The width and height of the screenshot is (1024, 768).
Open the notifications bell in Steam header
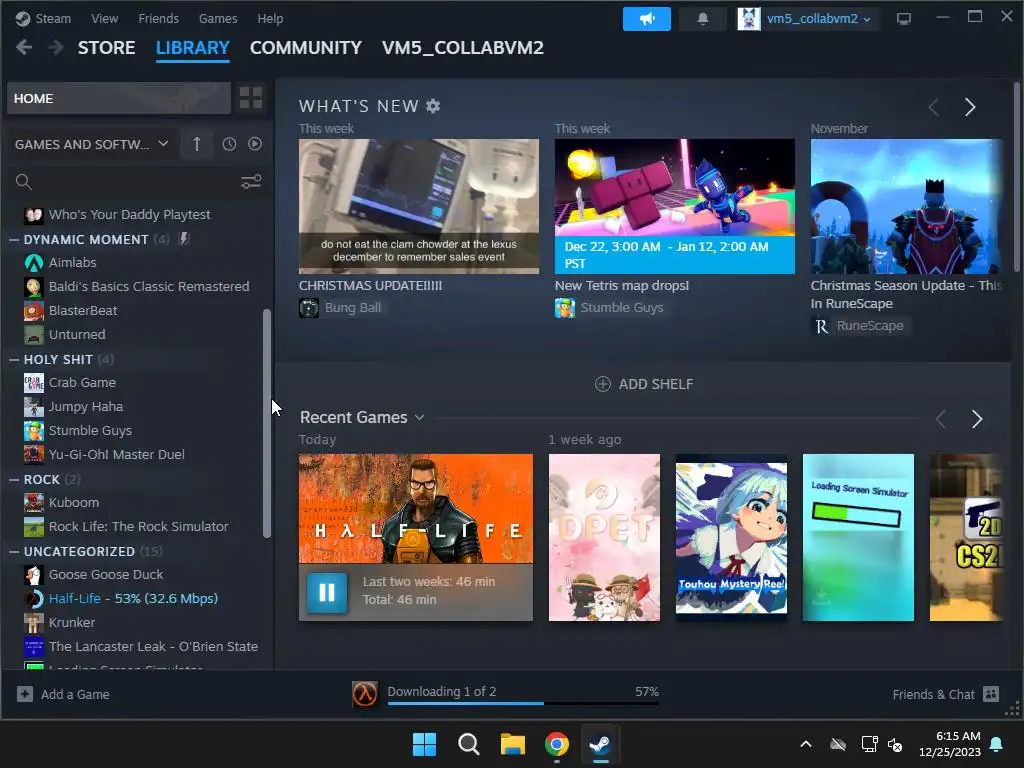(703, 19)
